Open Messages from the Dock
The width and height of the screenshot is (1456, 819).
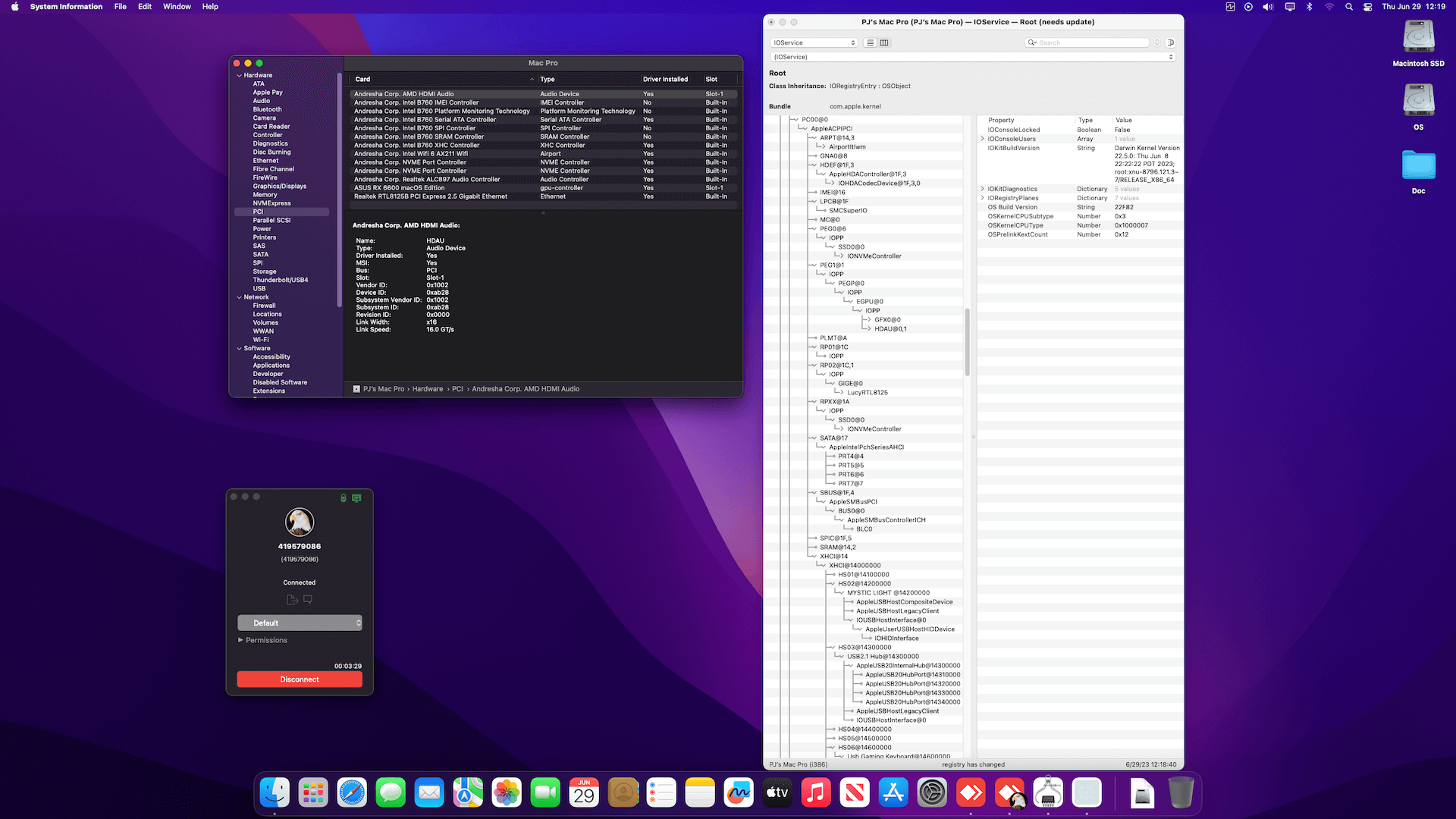[x=391, y=793]
